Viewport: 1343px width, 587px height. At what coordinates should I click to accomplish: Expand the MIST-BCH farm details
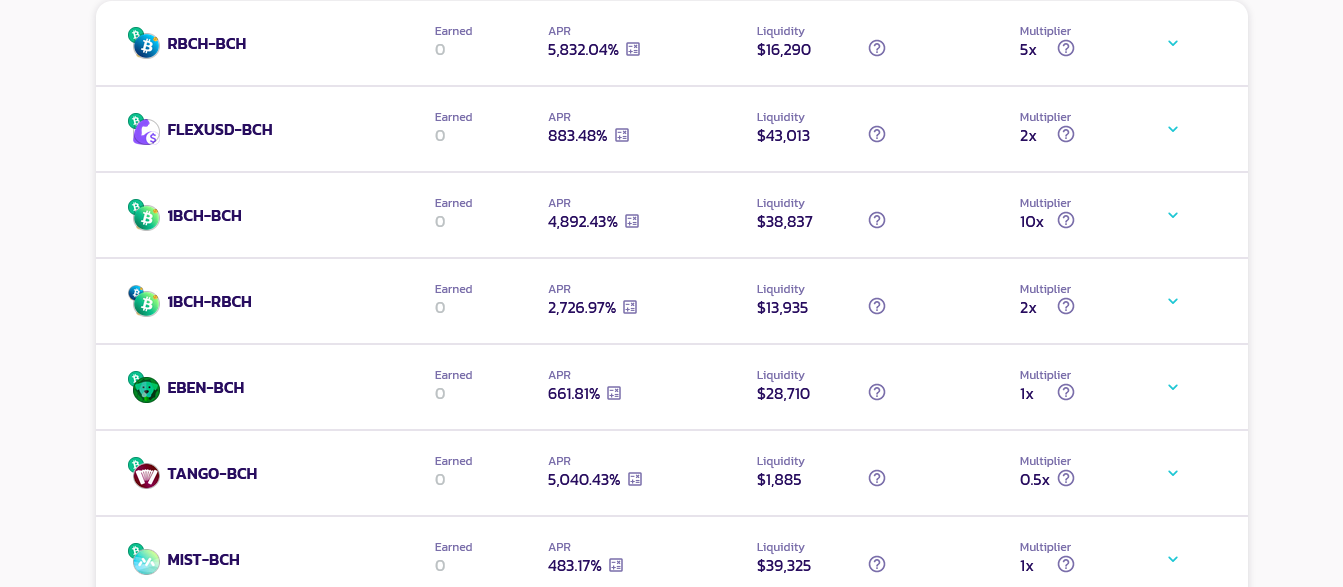click(1173, 559)
